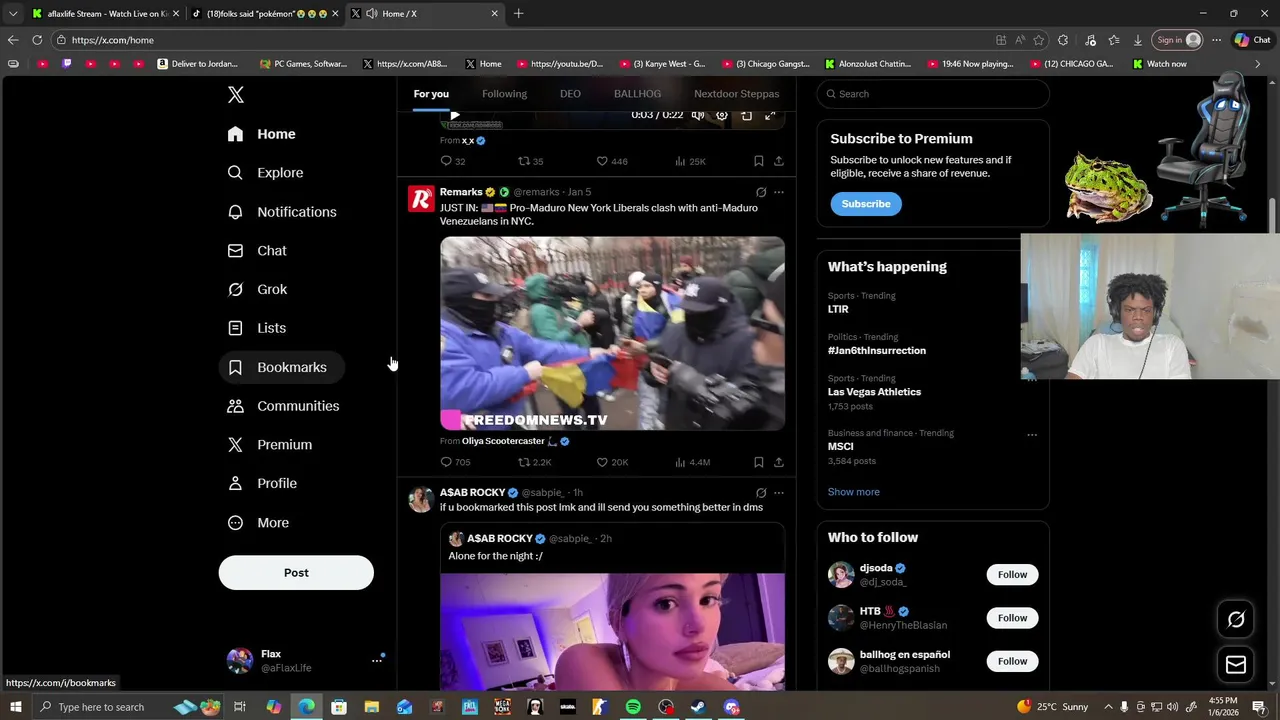Play the top video
The image size is (1280, 720).
click(x=455, y=115)
